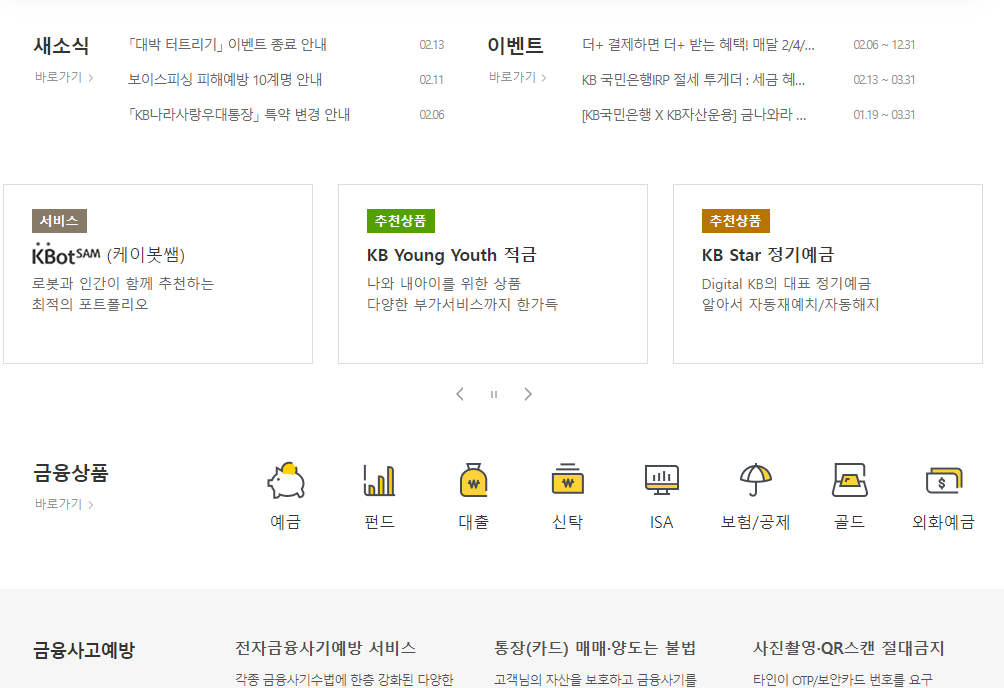1004x688 pixels.
Task: Open 「KB나라사랑우대통장」 특약 변경 안내 notice
Action: (x=239, y=115)
